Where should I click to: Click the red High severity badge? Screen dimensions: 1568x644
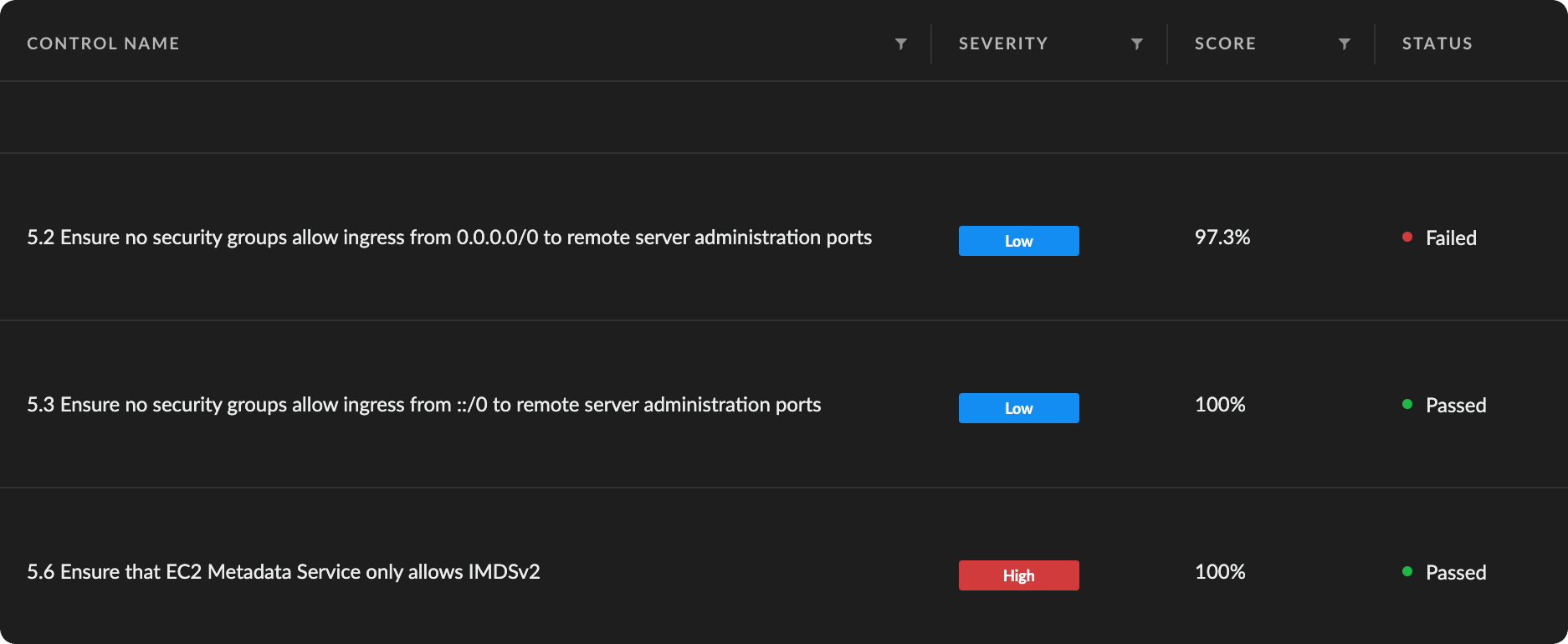(1018, 575)
